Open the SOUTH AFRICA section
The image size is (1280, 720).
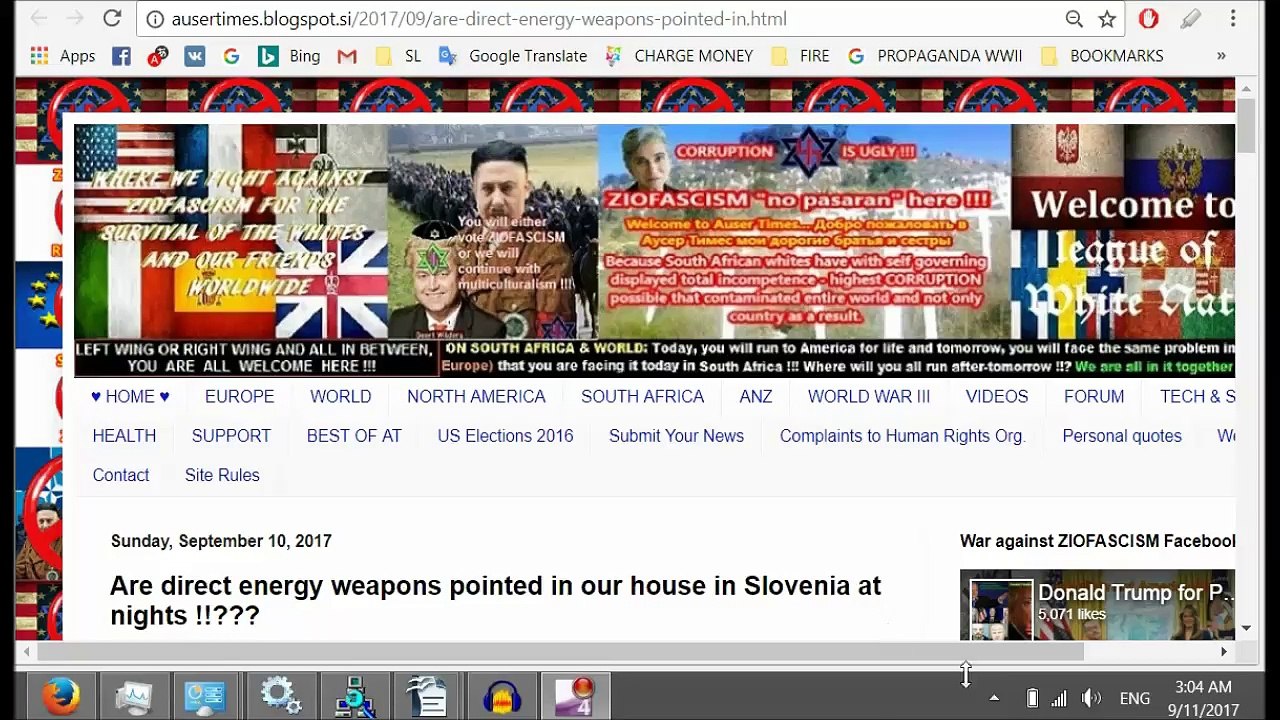point(642,397)
